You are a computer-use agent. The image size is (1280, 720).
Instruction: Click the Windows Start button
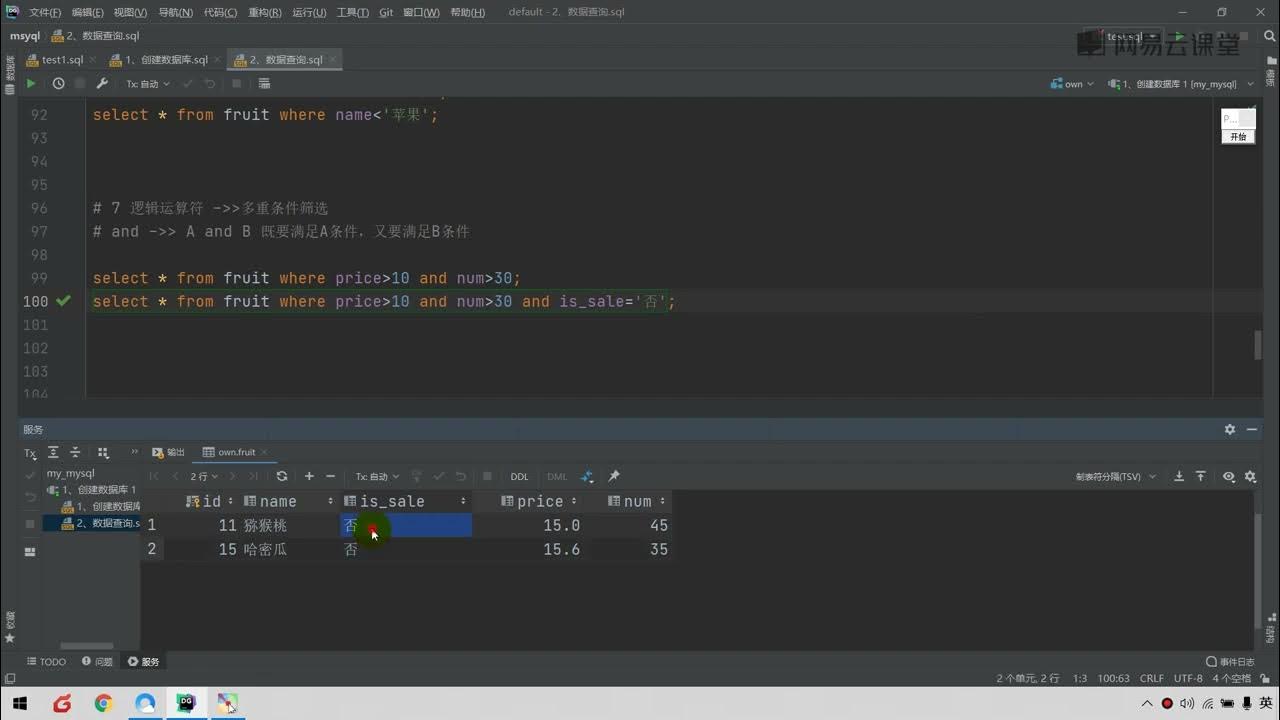tap(19, 704)
